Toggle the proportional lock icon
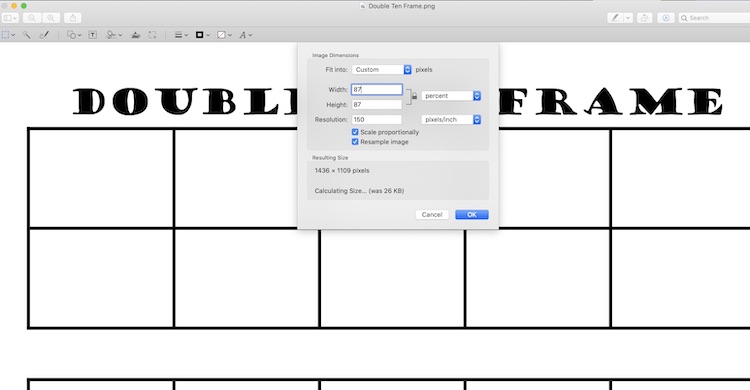 pyautogui.click(x=414, y=96)
